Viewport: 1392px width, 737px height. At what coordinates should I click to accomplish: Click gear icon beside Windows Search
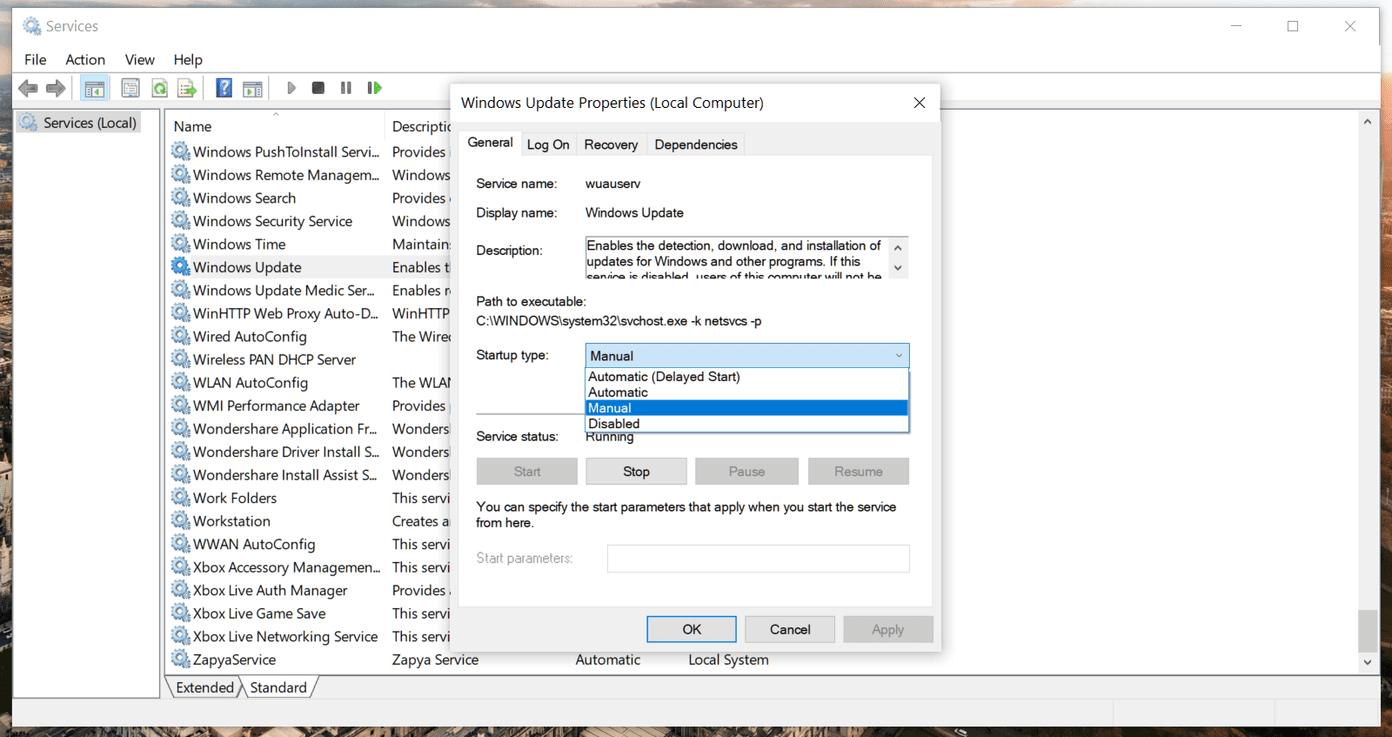coord(180,198)
